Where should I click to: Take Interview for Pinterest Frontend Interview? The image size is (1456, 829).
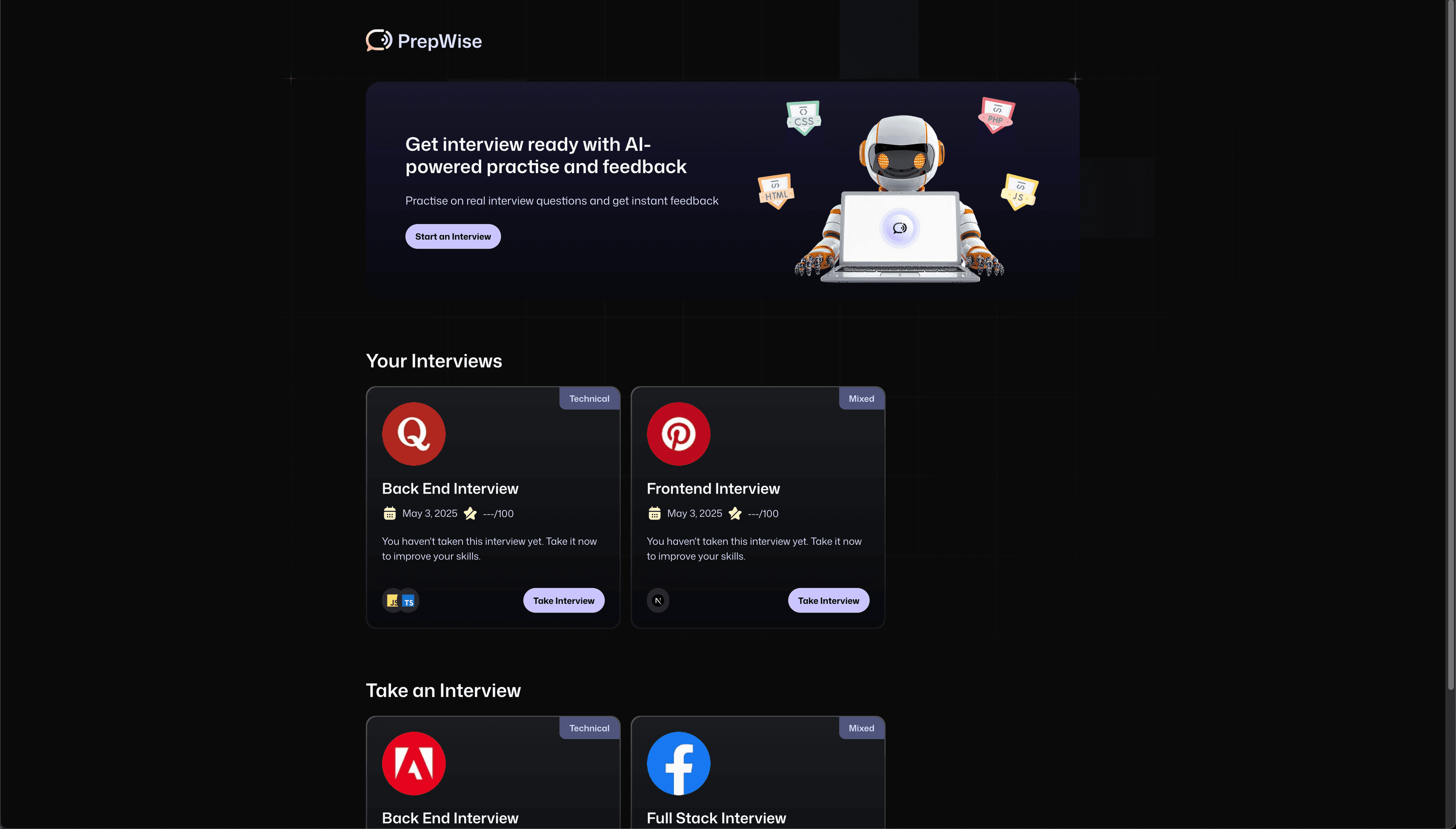[x=828, y=601]
